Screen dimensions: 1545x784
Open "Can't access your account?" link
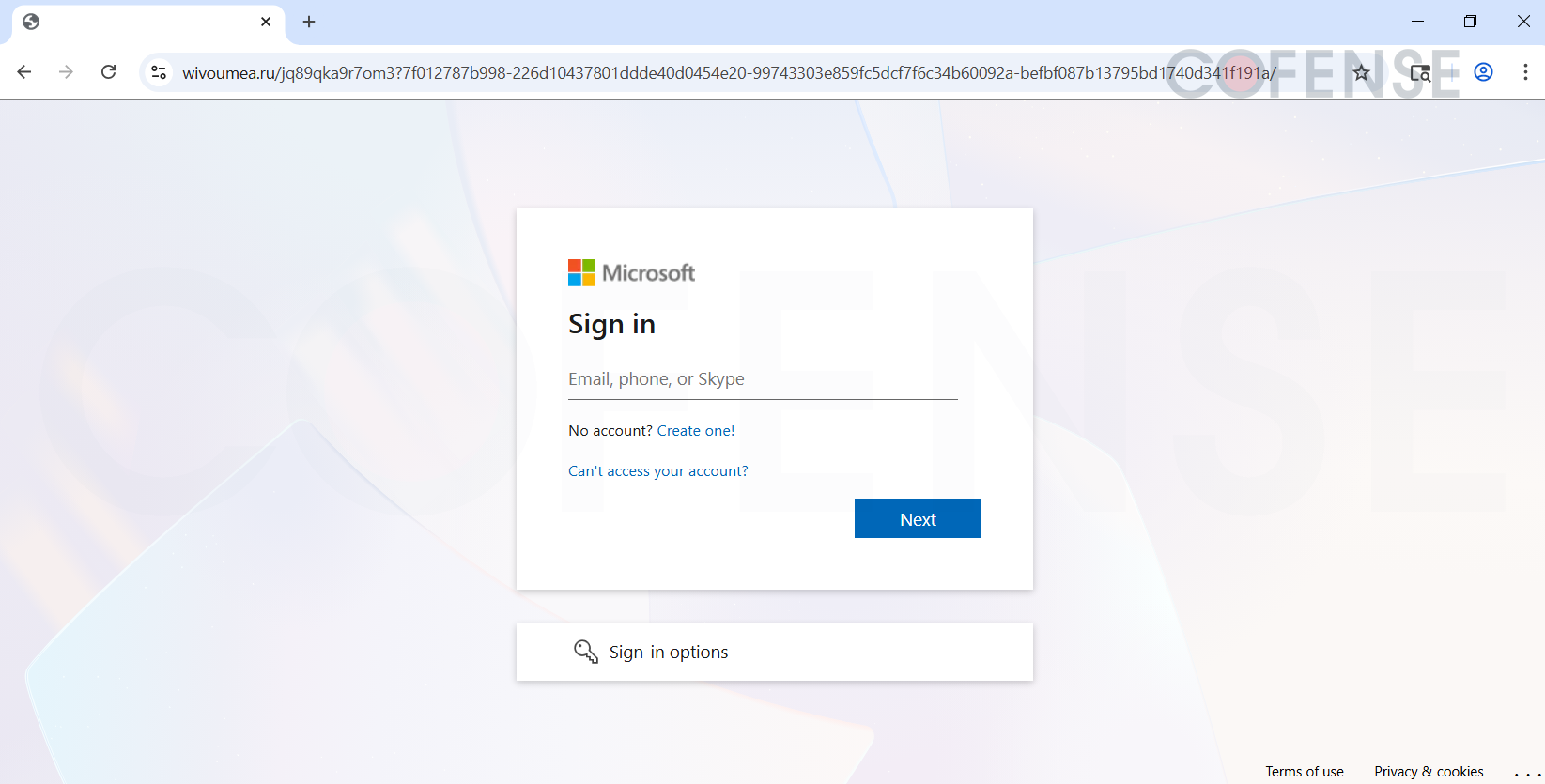point(657,471)
